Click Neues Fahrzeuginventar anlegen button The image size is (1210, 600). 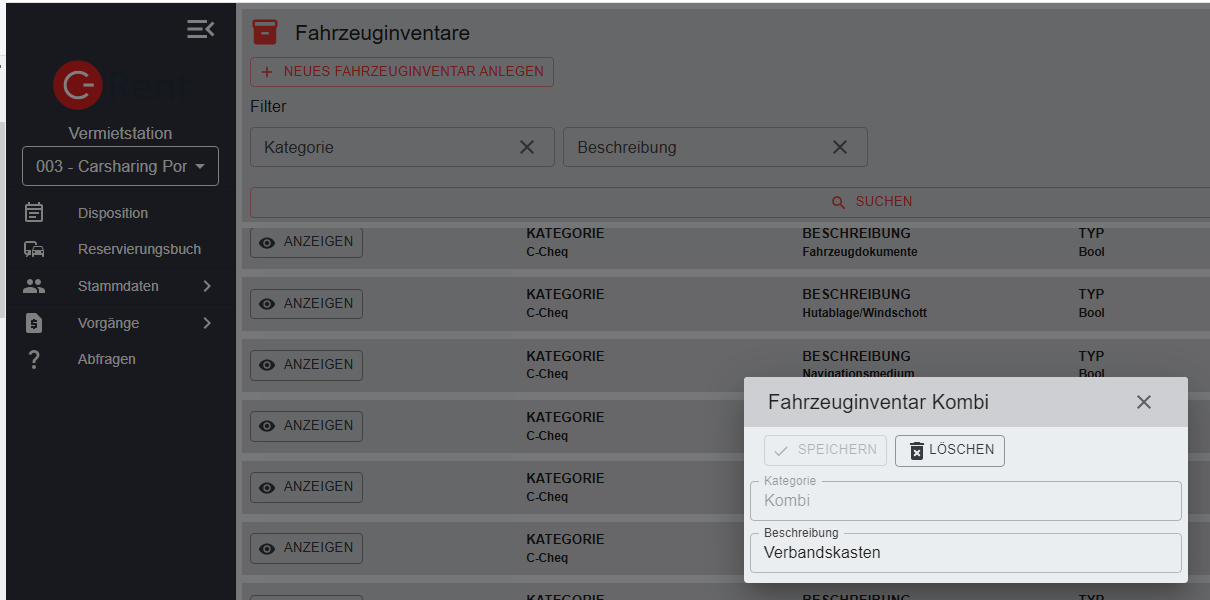pyautogui.click(x=402, y=72)
